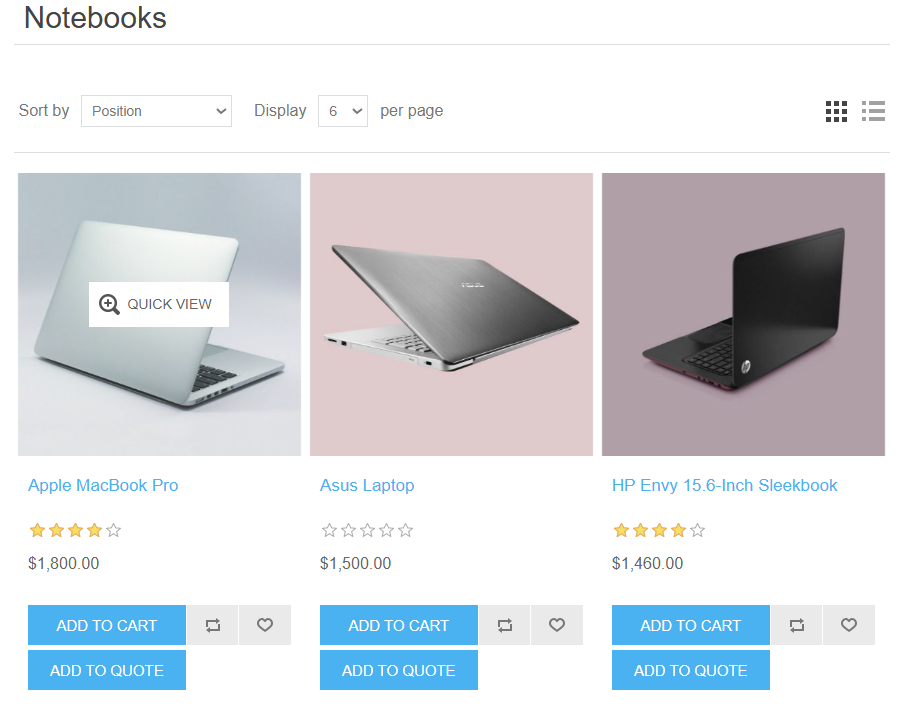
Task: Click the Asus Laptop product image
Action: click(451, 314)
